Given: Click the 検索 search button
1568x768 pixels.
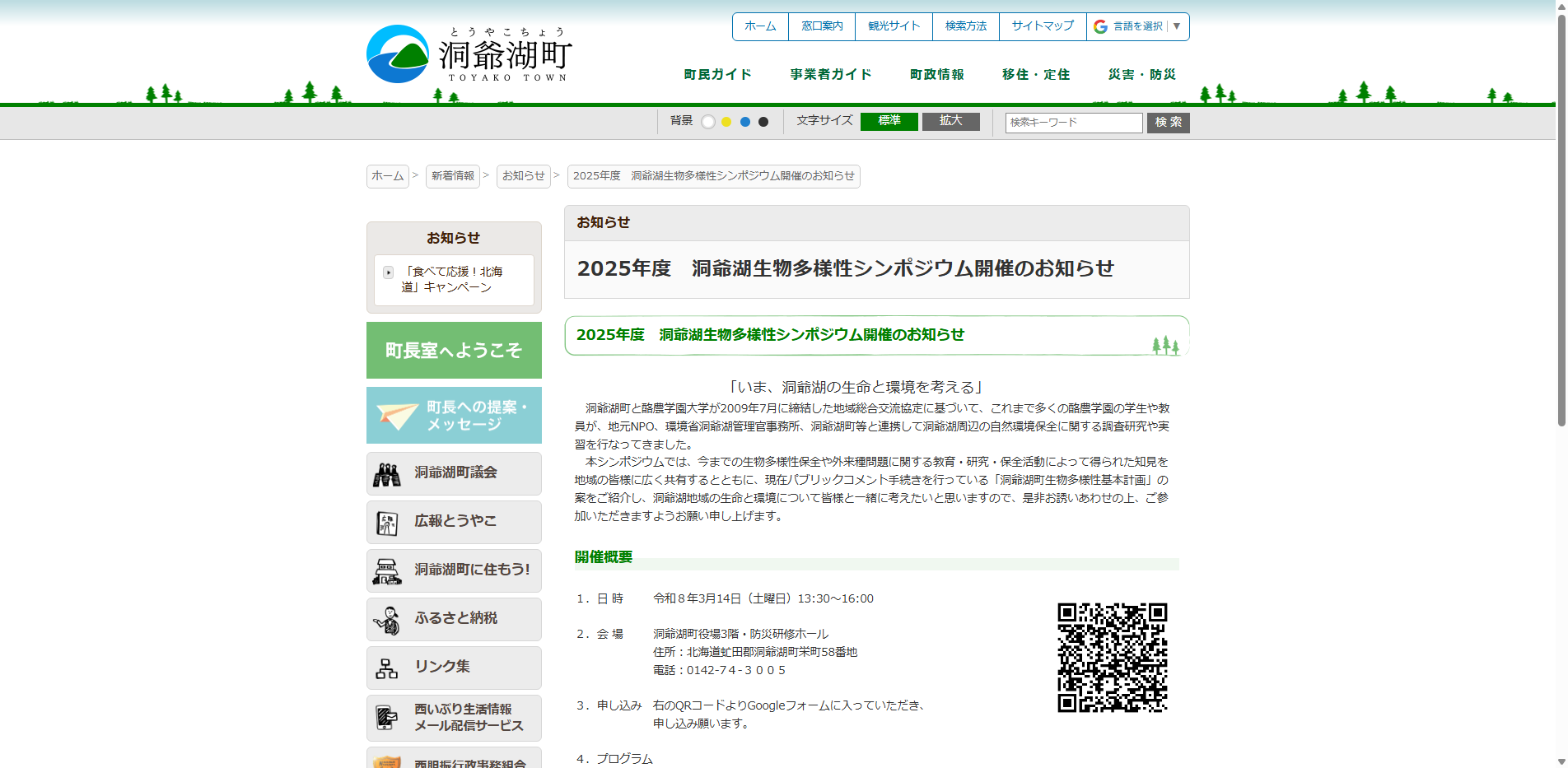Looking at the screenshot, I should point(1168,123).
